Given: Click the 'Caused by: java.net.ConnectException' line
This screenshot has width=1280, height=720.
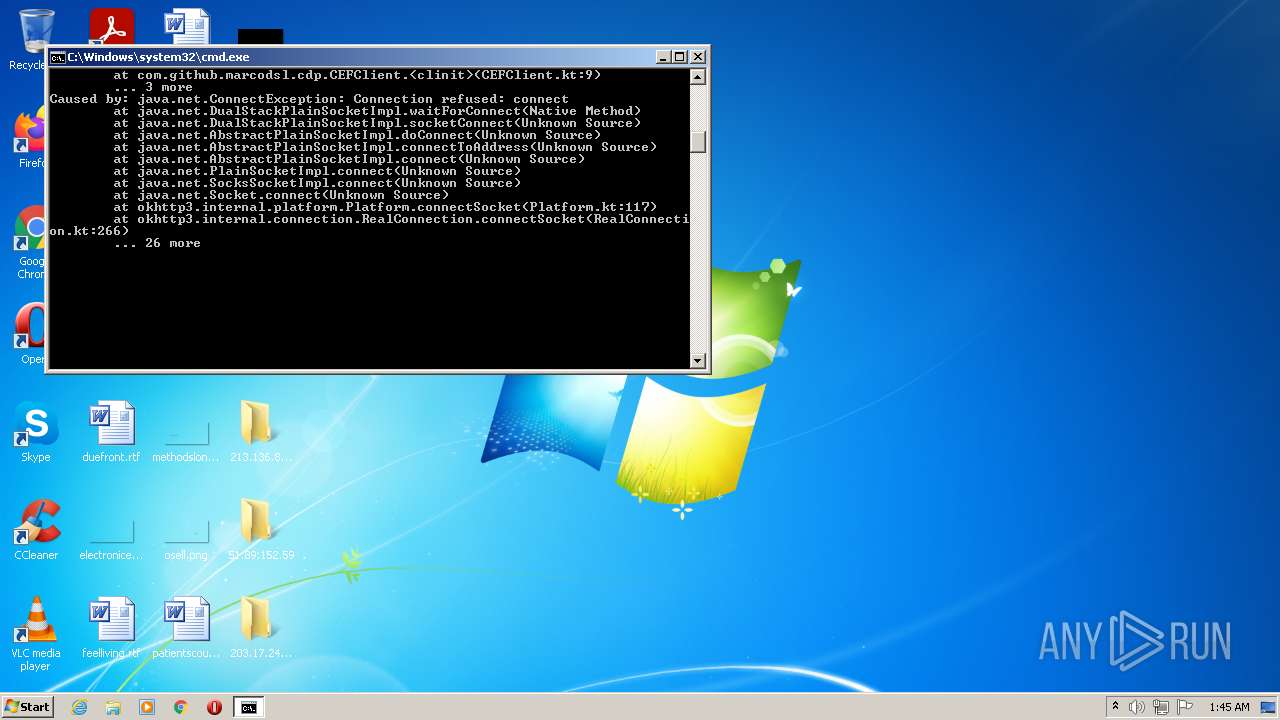Looking at the screenshot, I should tap(309, 99).
